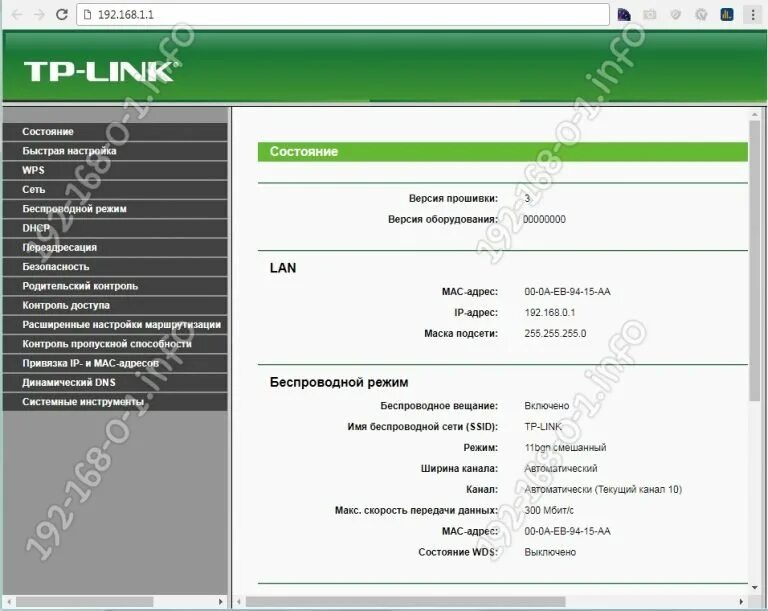Viewport: 768px width, 611px height.
Task: Open Беспроводной режим menu section
Action: 115,209
